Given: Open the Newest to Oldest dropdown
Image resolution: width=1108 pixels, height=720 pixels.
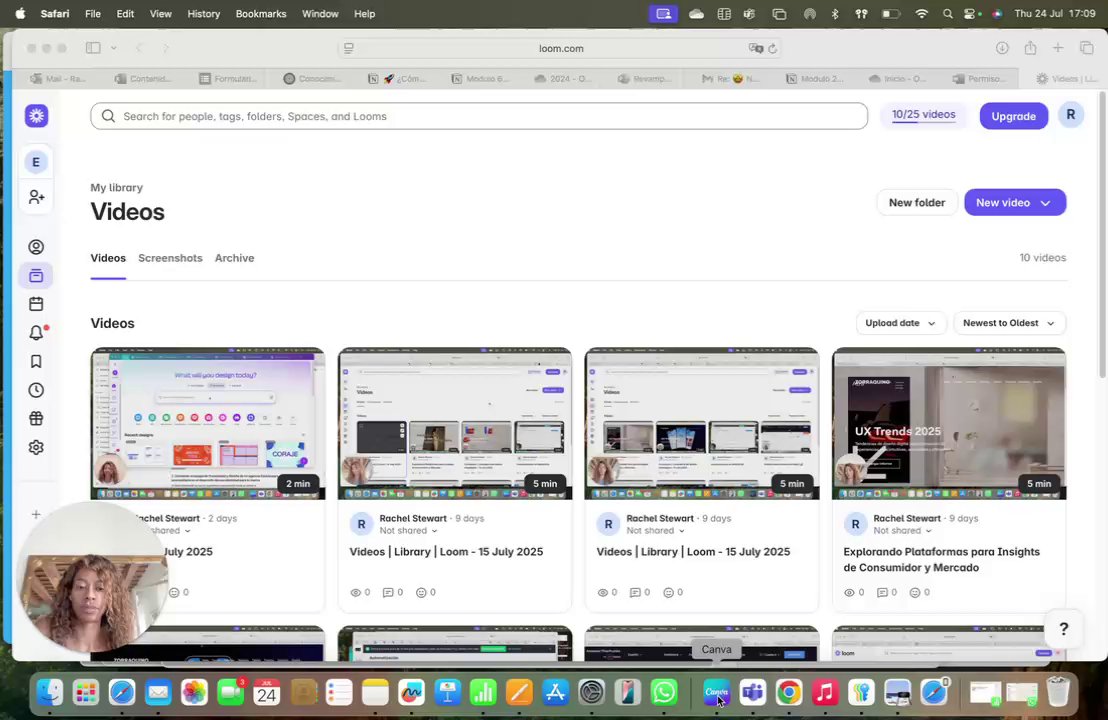Looking at the screenshot, I should [x=1009, y=323].
